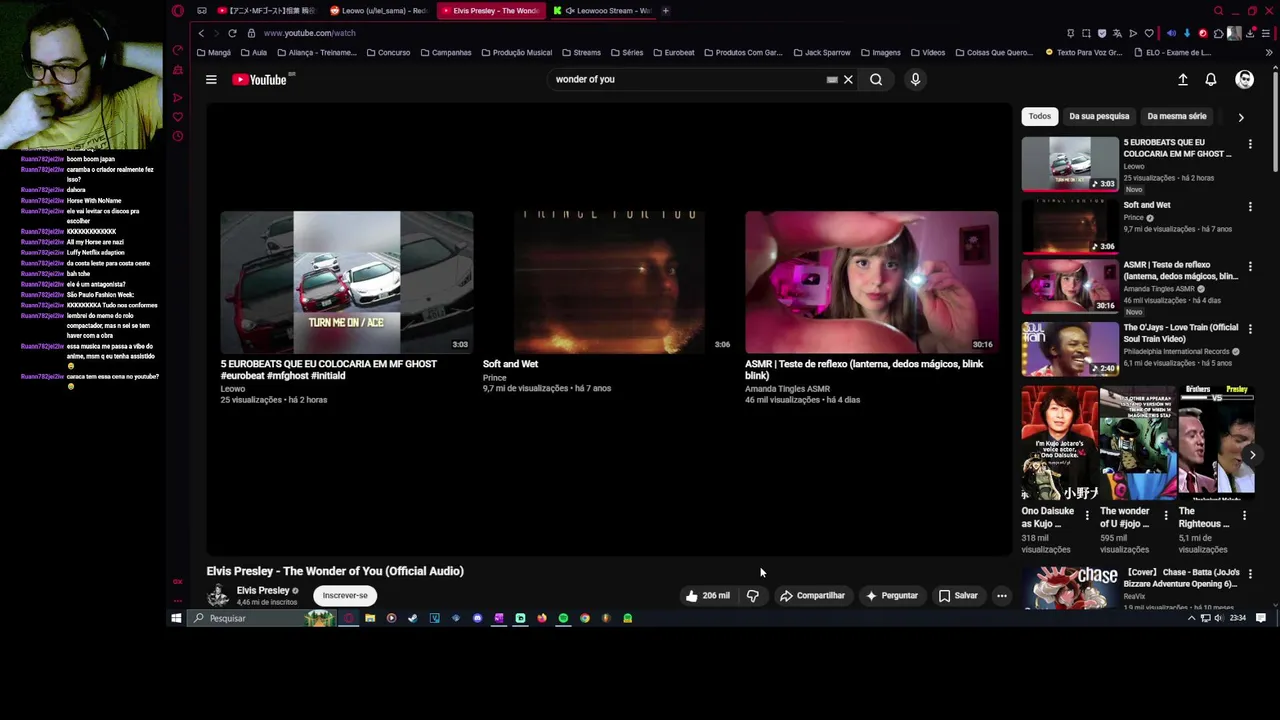Open the Mangá bookmarks folder

(213, 52)
